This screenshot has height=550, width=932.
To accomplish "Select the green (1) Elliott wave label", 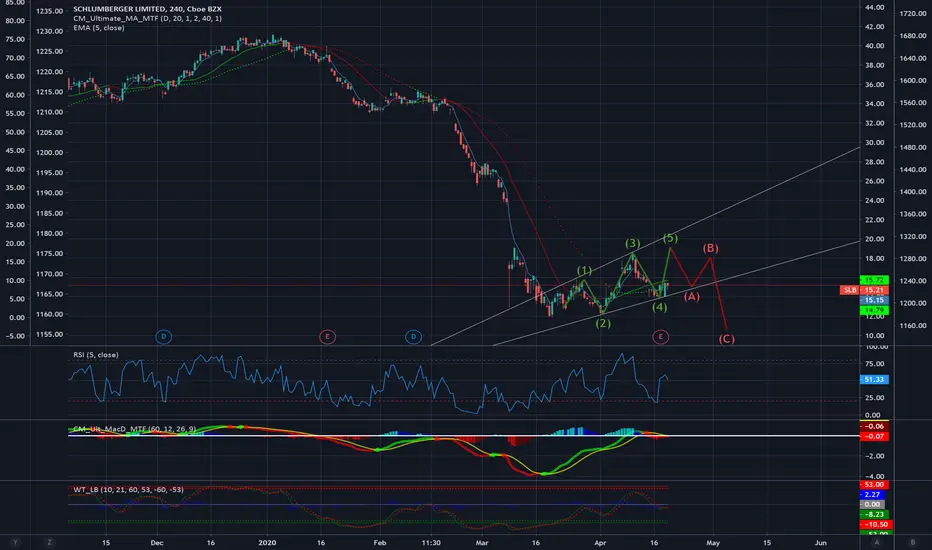I will tap(584, 271).
